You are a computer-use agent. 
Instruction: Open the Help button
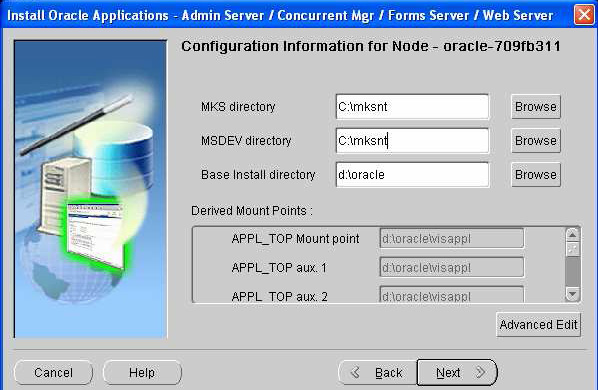pos(142,372)
